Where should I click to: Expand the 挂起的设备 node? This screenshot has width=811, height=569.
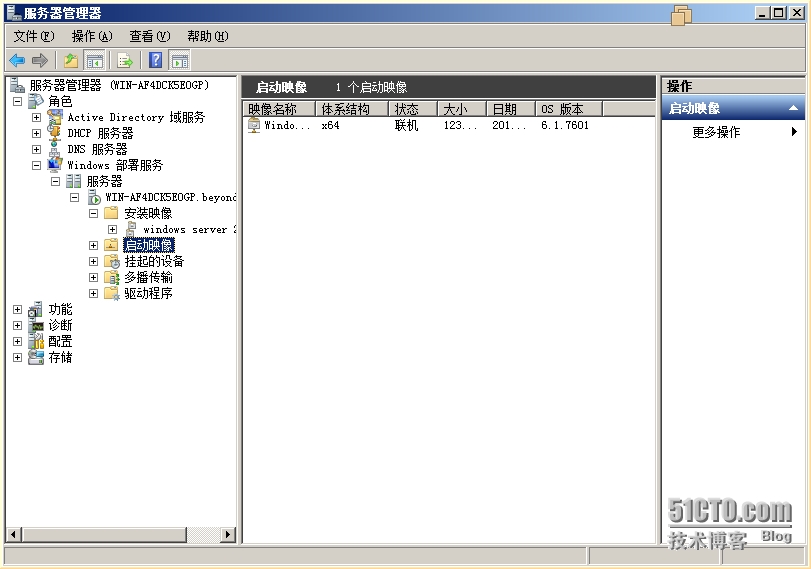93,261
